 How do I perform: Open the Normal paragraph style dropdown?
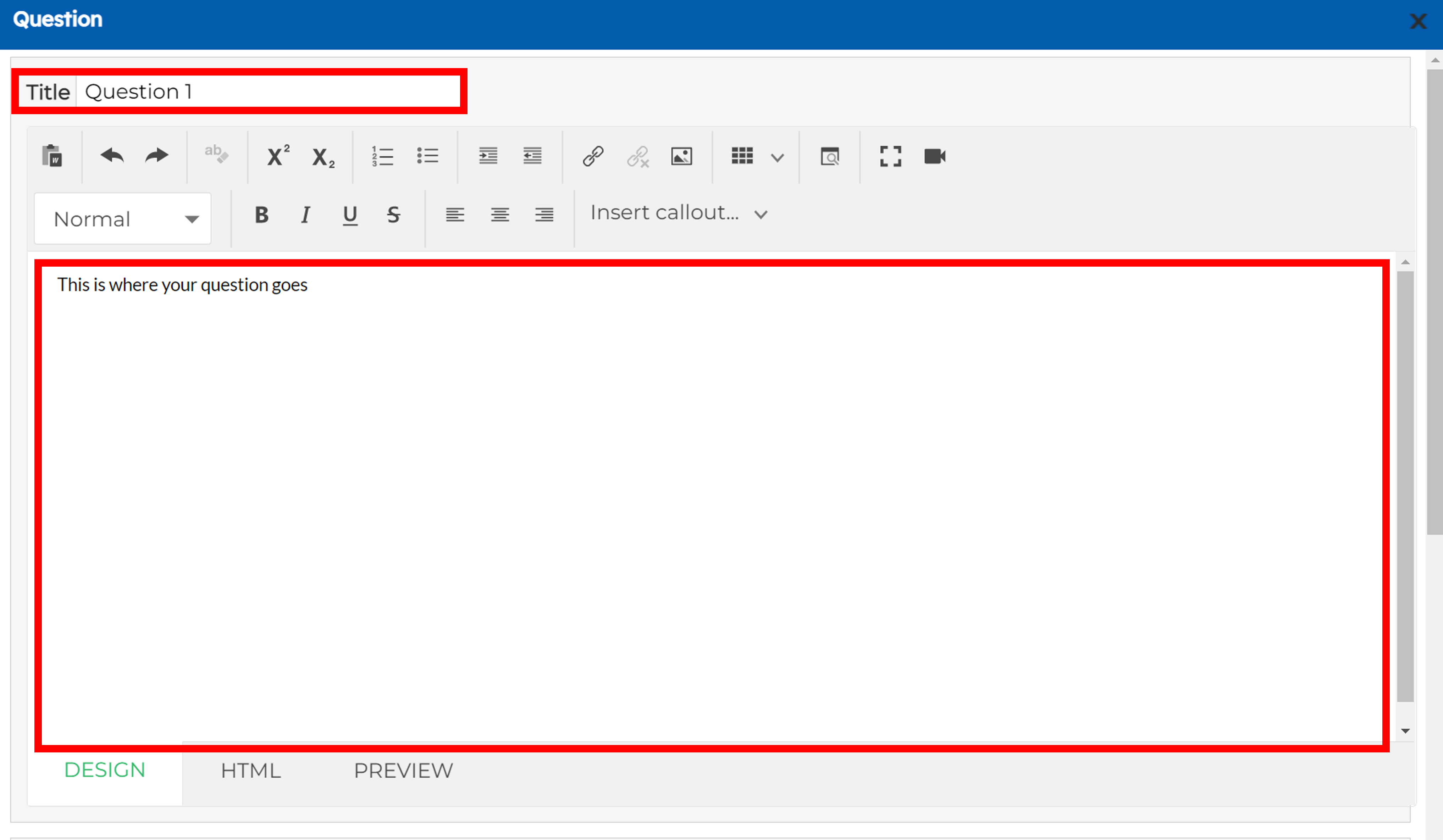coord(122,219)
